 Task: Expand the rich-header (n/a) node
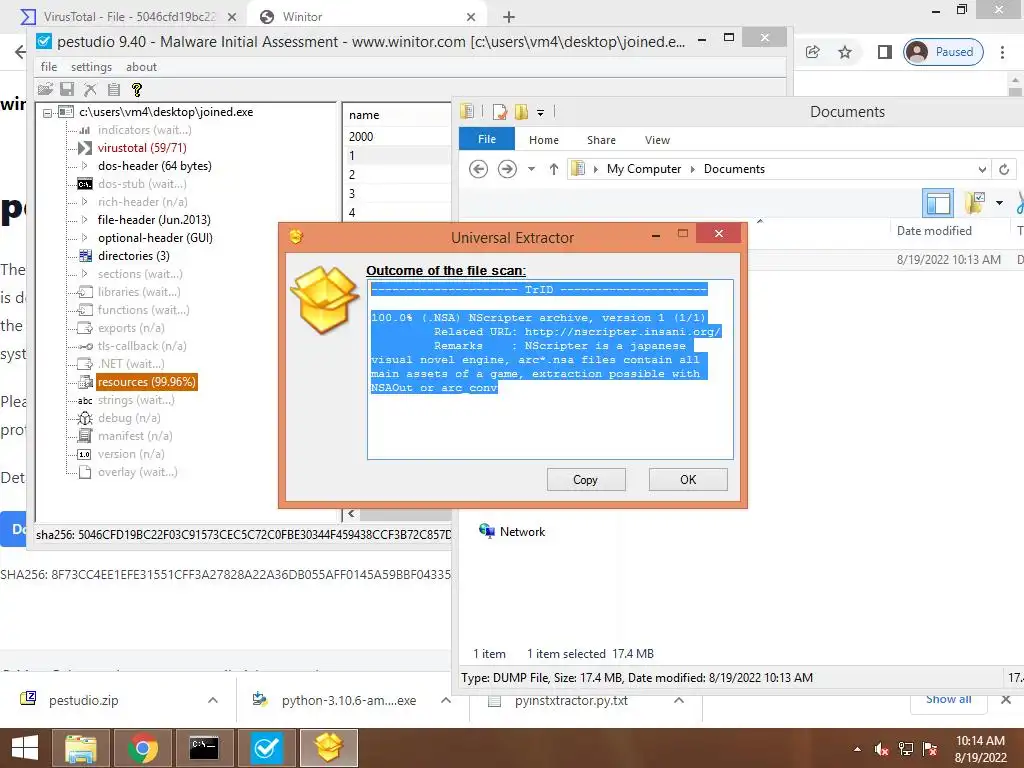click(x=84, y=202)
